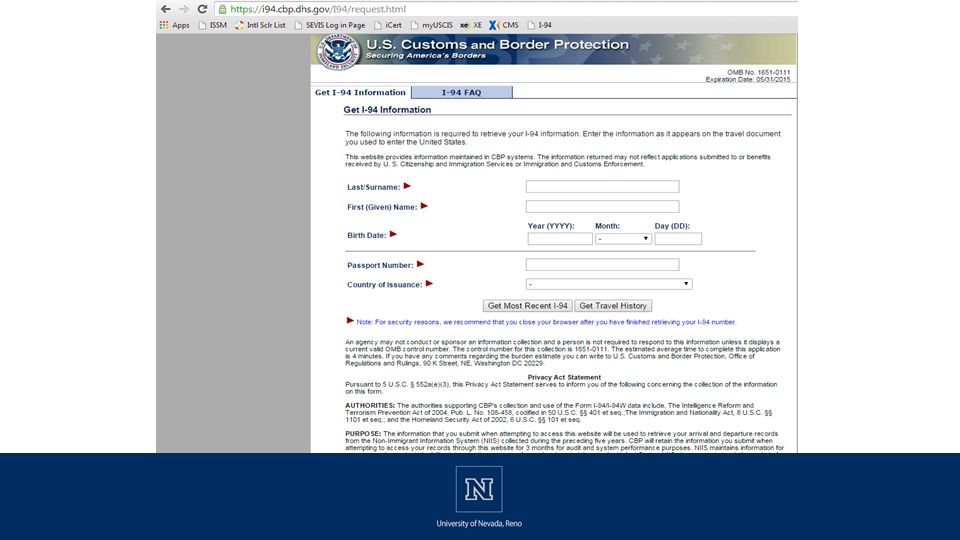Click the browser forward arrow

(184, 9)
